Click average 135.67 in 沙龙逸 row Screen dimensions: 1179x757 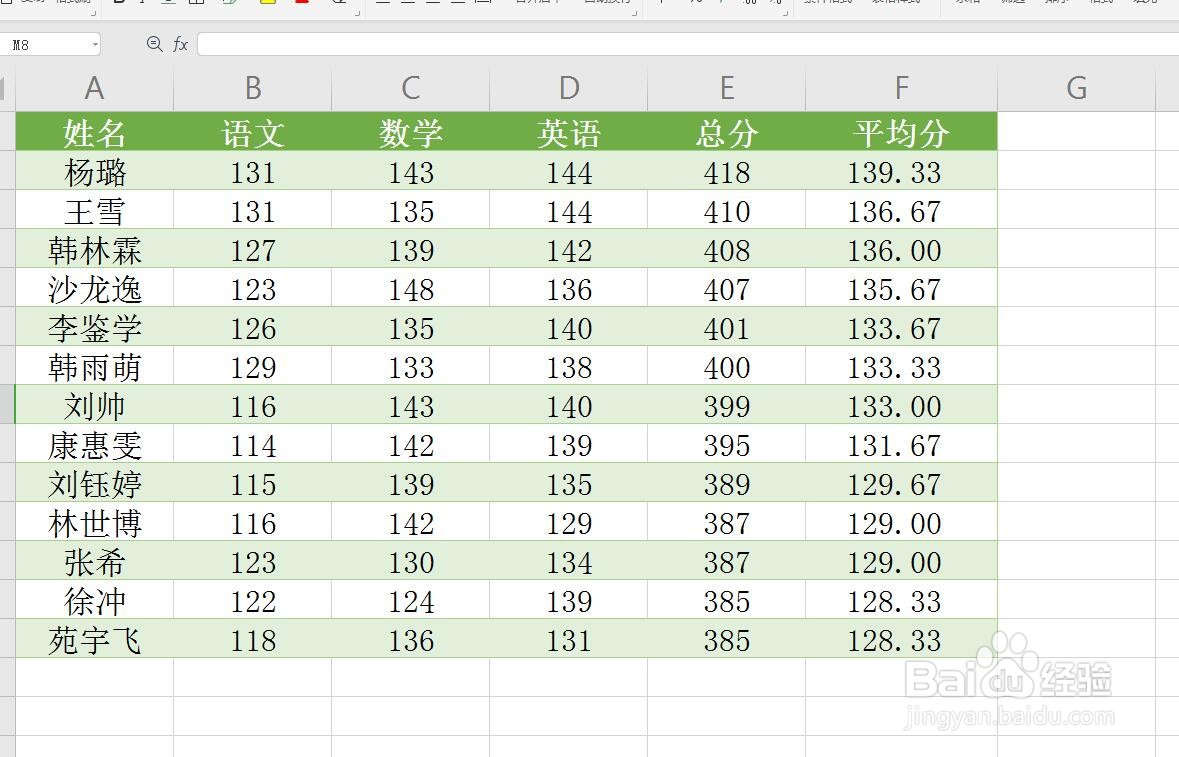(902, 288)
